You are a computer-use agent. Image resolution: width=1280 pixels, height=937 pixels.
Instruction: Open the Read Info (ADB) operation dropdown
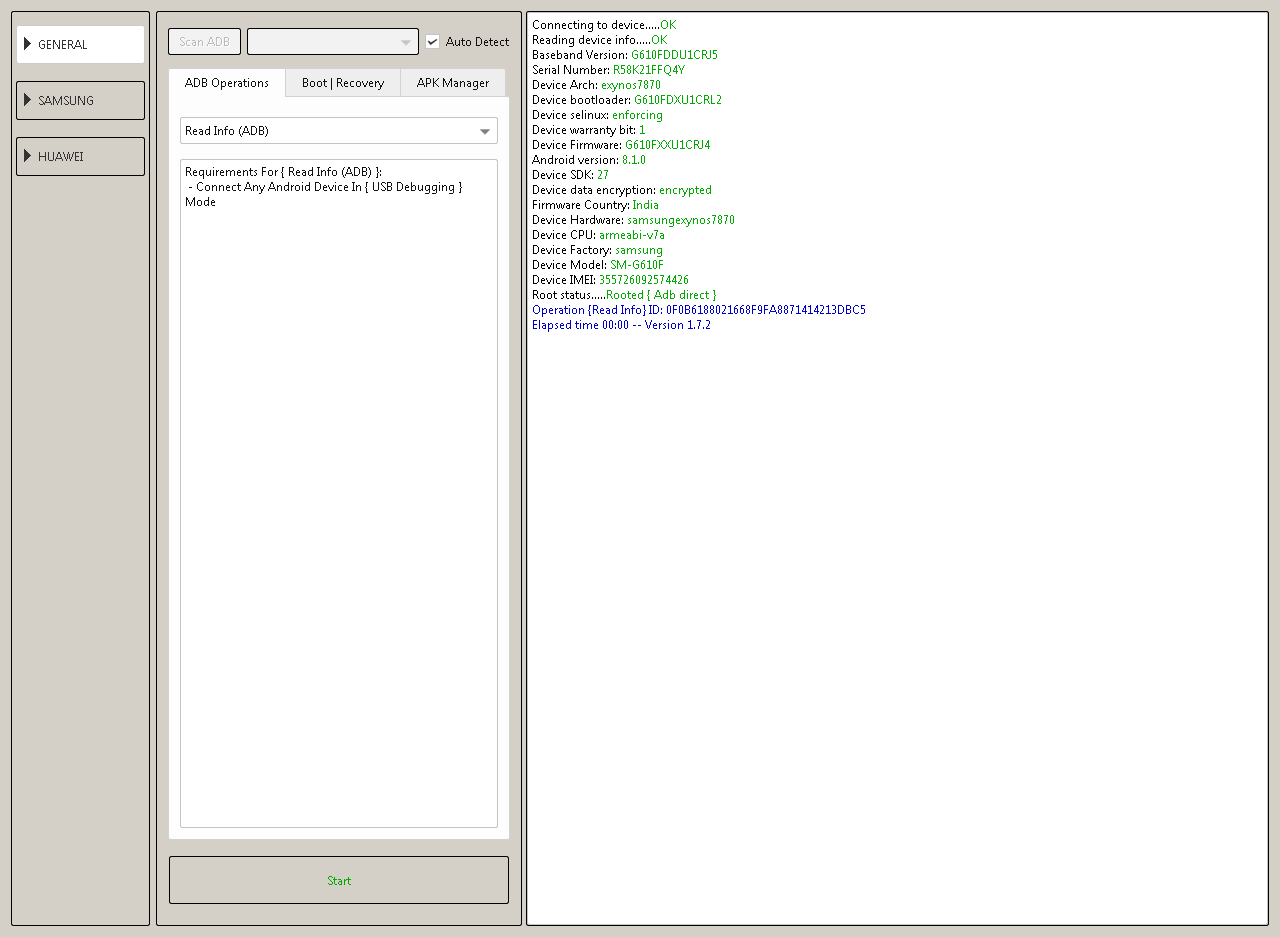(x=338, y=131)
